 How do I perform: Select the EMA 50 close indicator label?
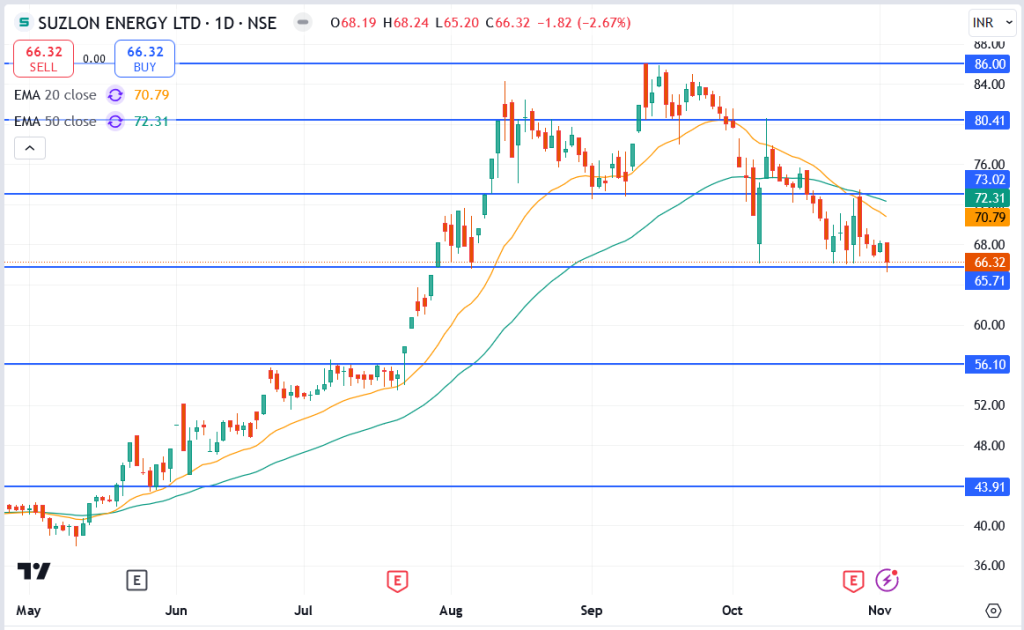pyautogui.click(x=55, y=121)
